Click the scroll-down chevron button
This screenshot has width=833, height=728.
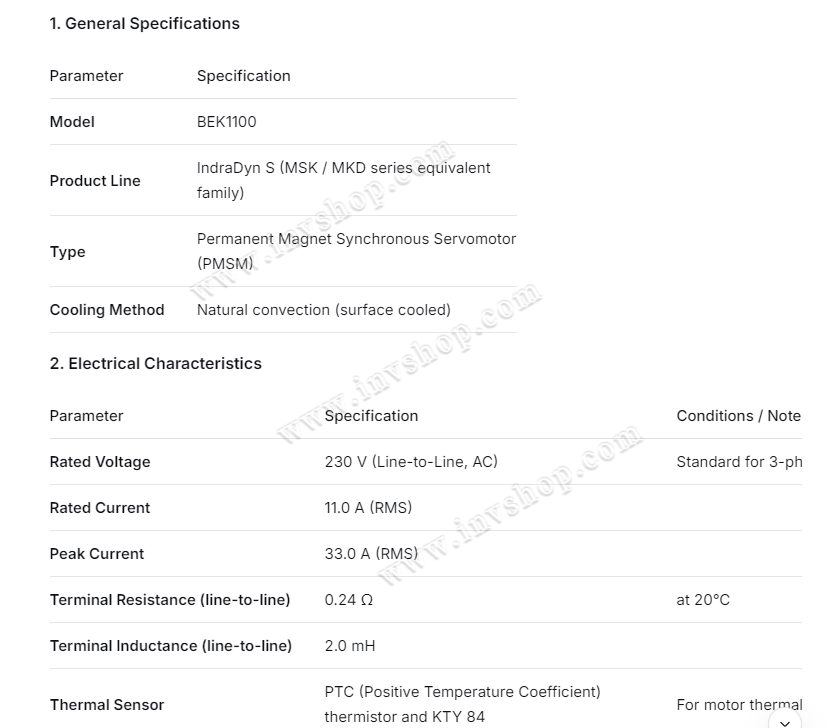point(785,721)
